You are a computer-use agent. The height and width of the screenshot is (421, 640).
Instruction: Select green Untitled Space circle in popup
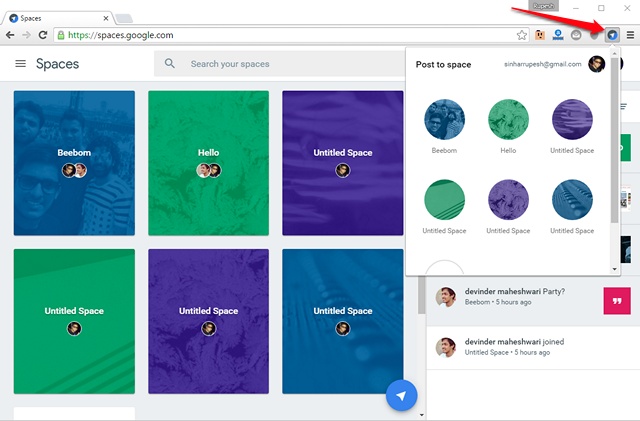click(x=444, y=200)
